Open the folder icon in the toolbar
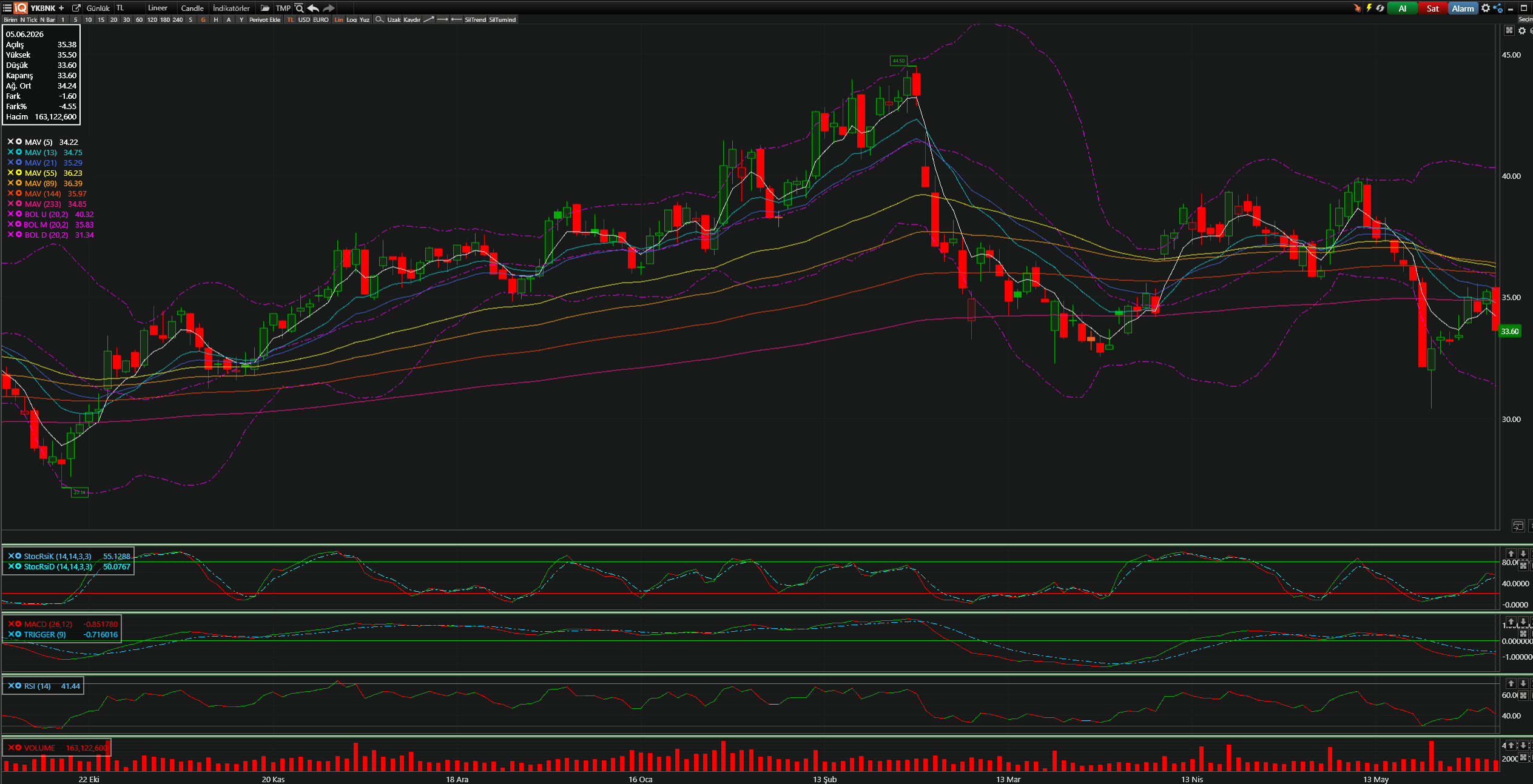Viewport: 1533px width, 784px height. click(265, 8)
